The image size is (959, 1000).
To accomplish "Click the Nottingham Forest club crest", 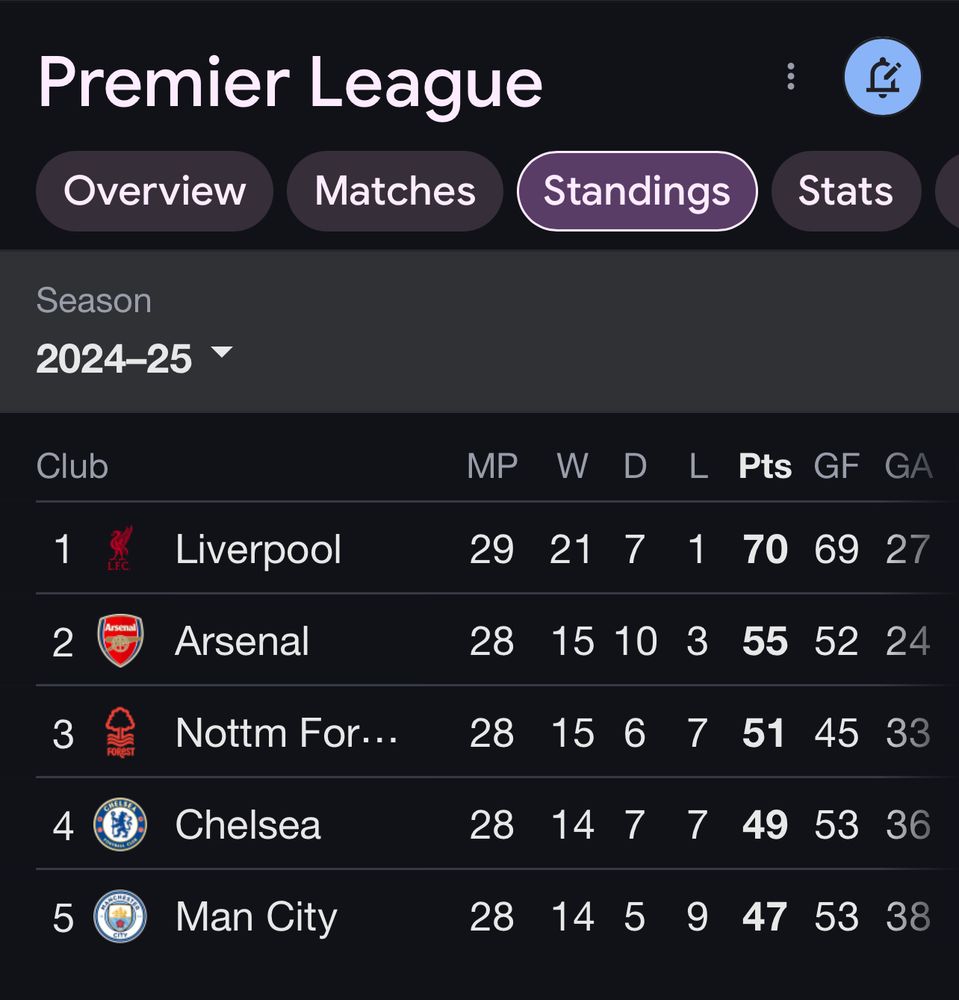I will pyautogui.click(x=120, y=733).
